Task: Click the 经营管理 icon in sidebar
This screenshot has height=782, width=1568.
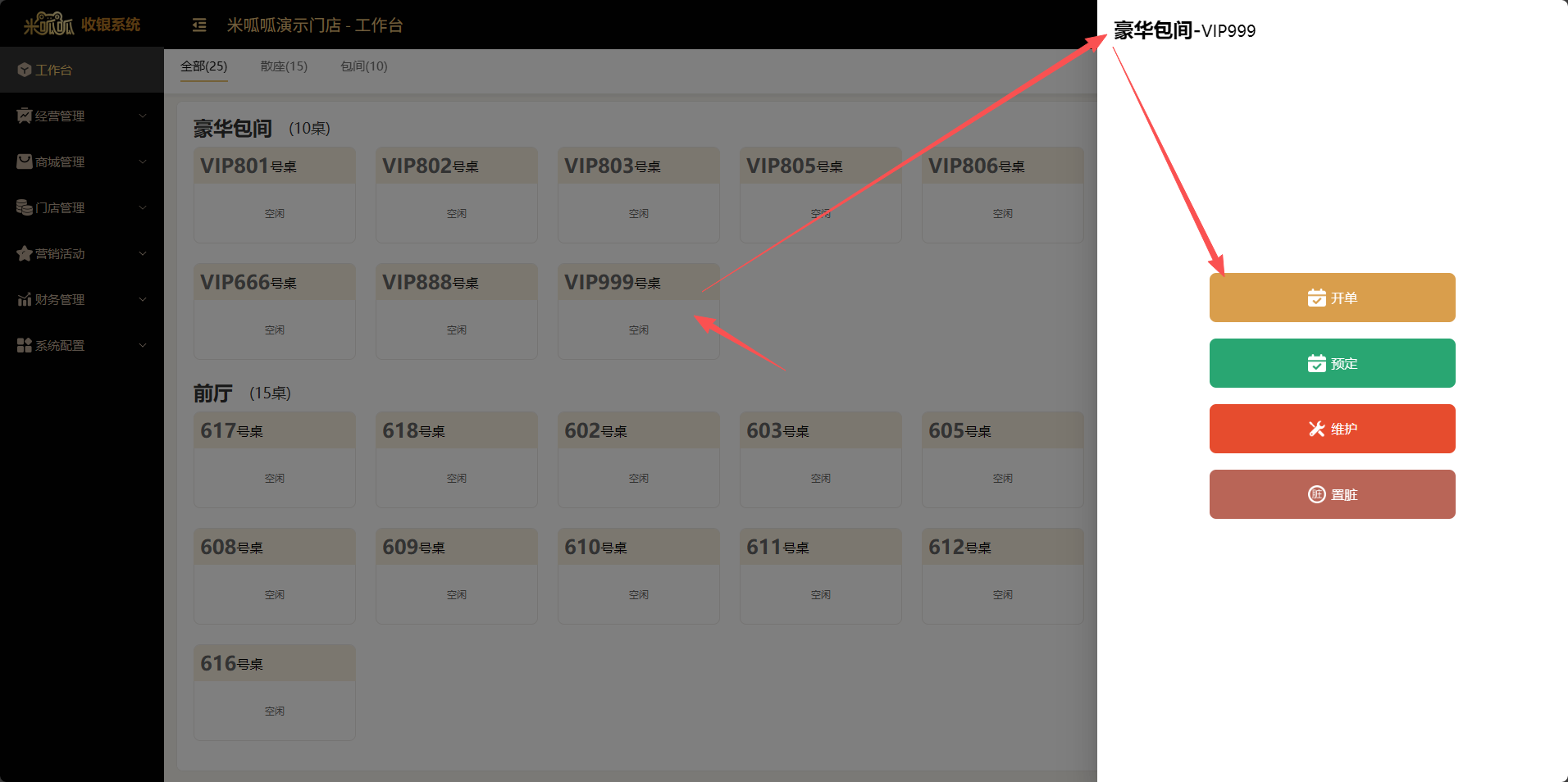Action: (x=24, y=116)
